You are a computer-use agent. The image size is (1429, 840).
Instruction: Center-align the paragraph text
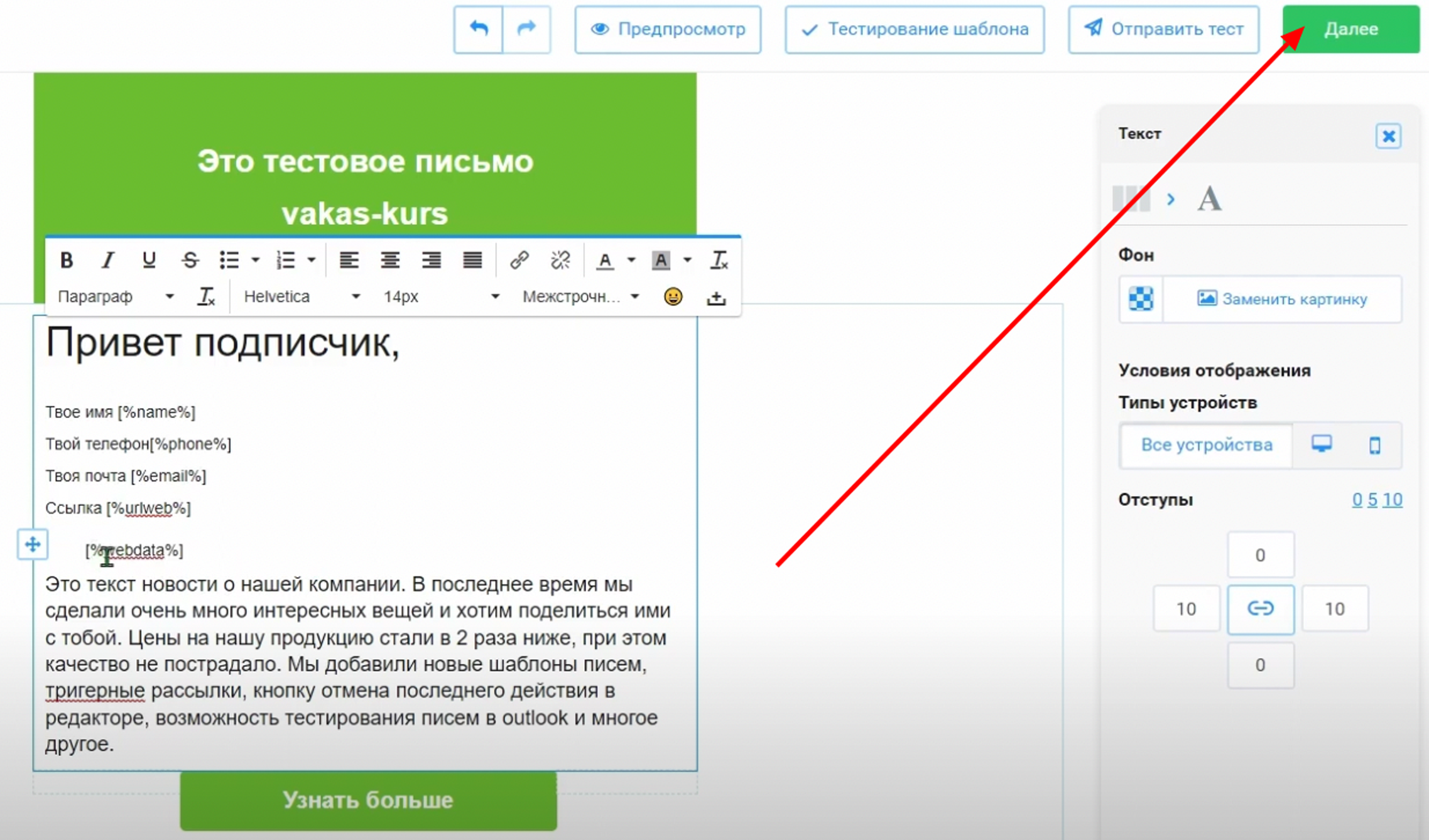pos(390,260)
